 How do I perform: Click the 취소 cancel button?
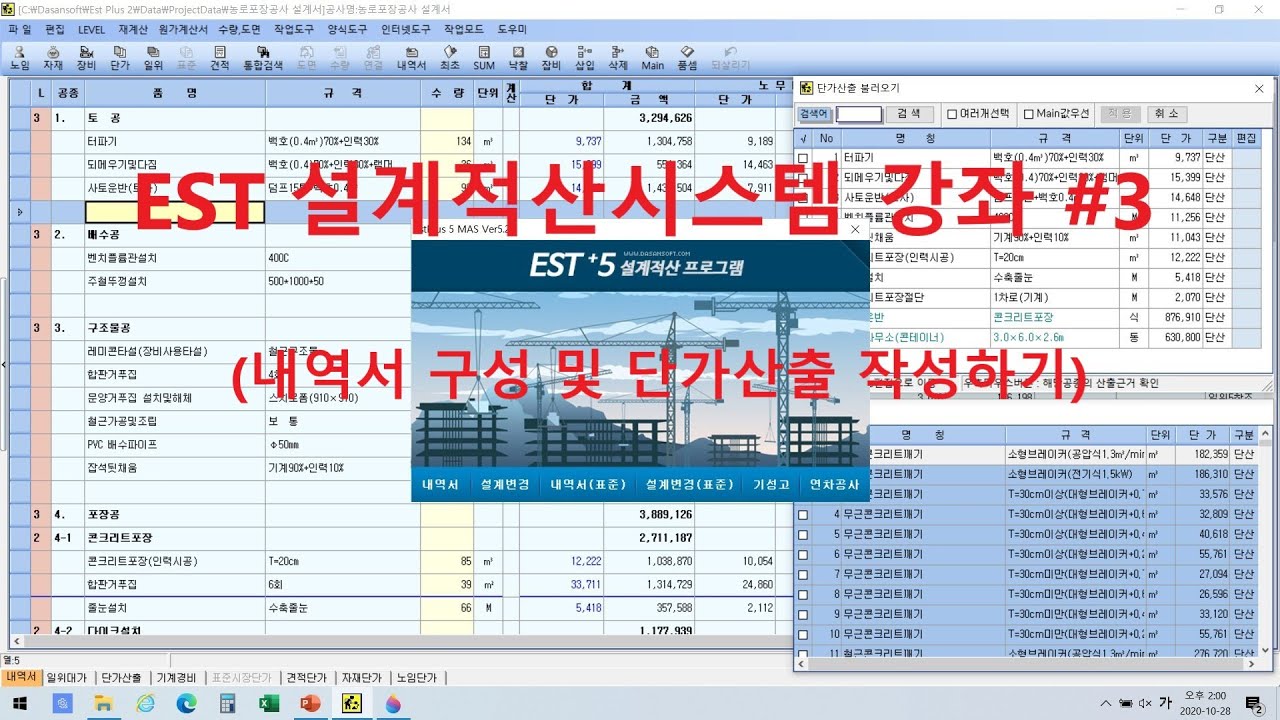(1166, 114)
